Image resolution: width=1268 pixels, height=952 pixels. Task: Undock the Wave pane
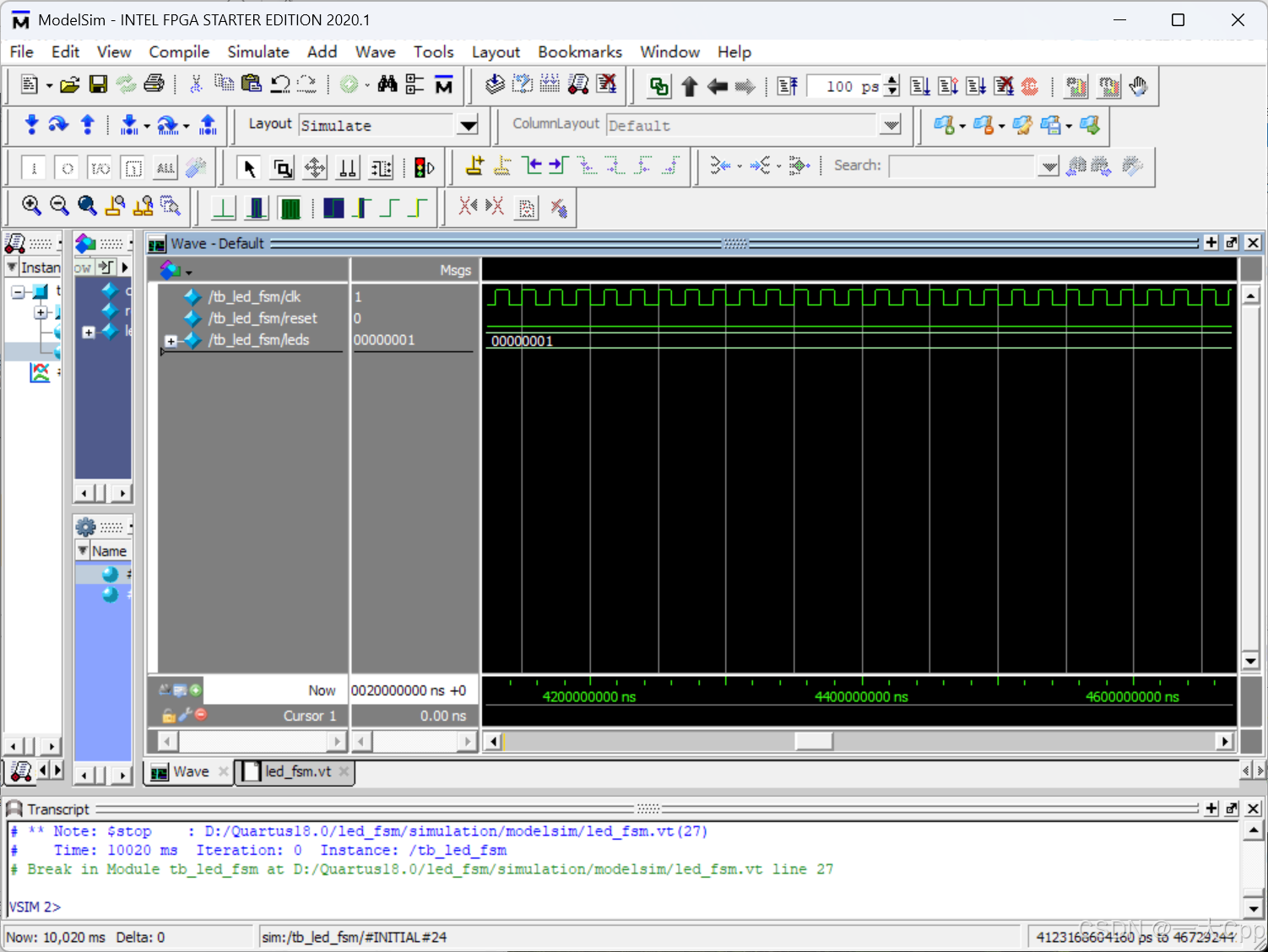(1232, 243)
